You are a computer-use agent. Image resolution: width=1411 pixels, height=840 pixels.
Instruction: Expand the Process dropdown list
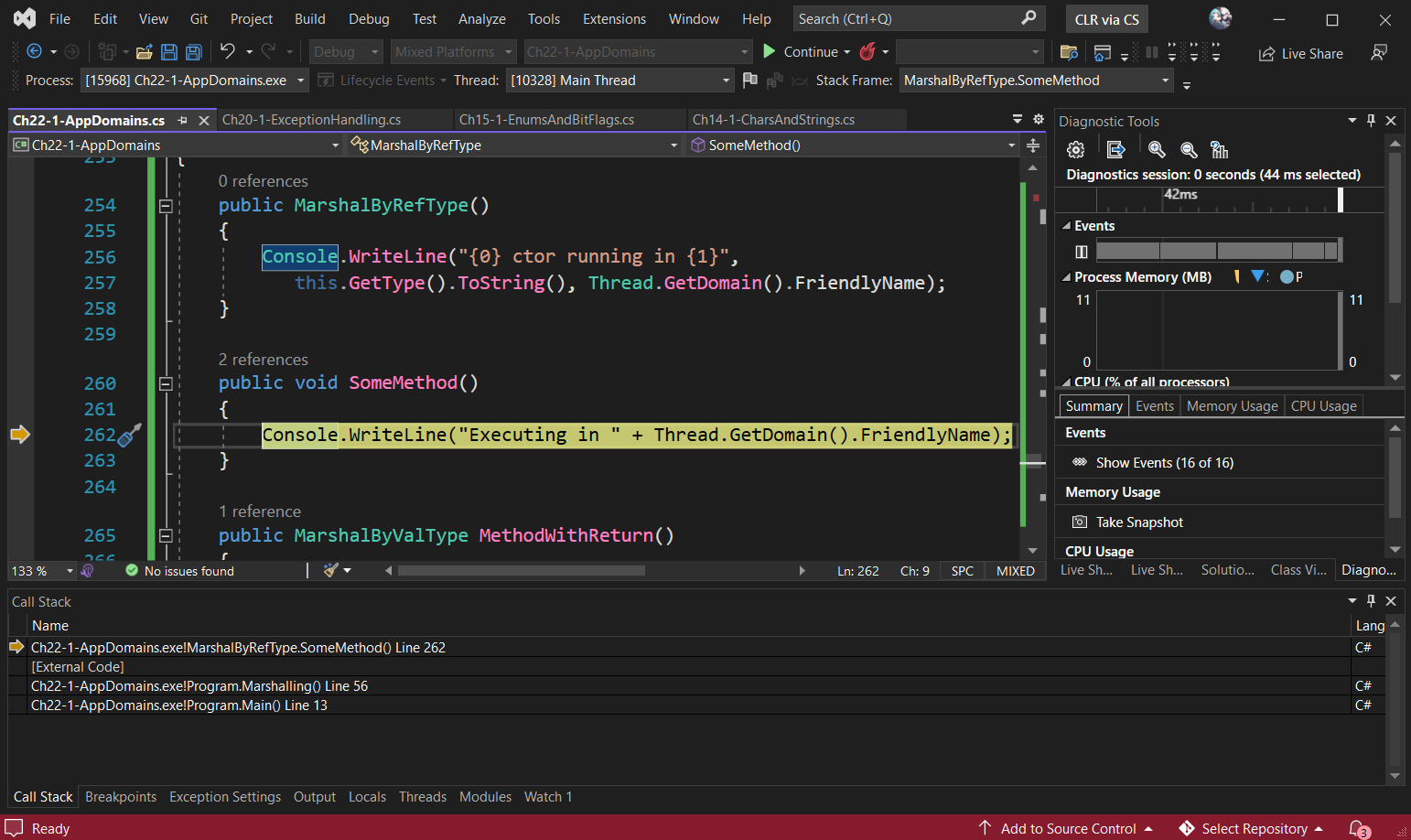coord(300,81)
